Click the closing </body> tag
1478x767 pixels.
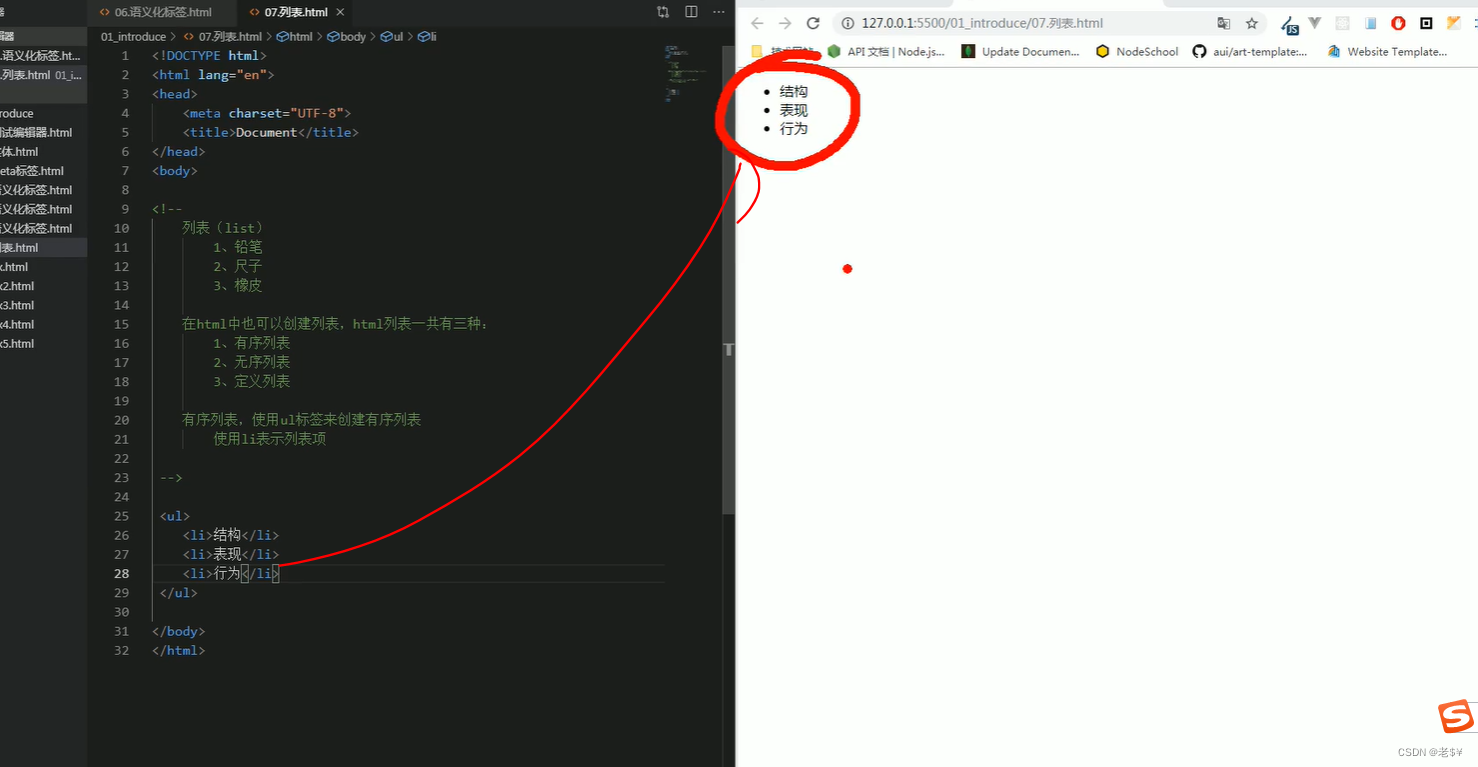coord(179,631)
